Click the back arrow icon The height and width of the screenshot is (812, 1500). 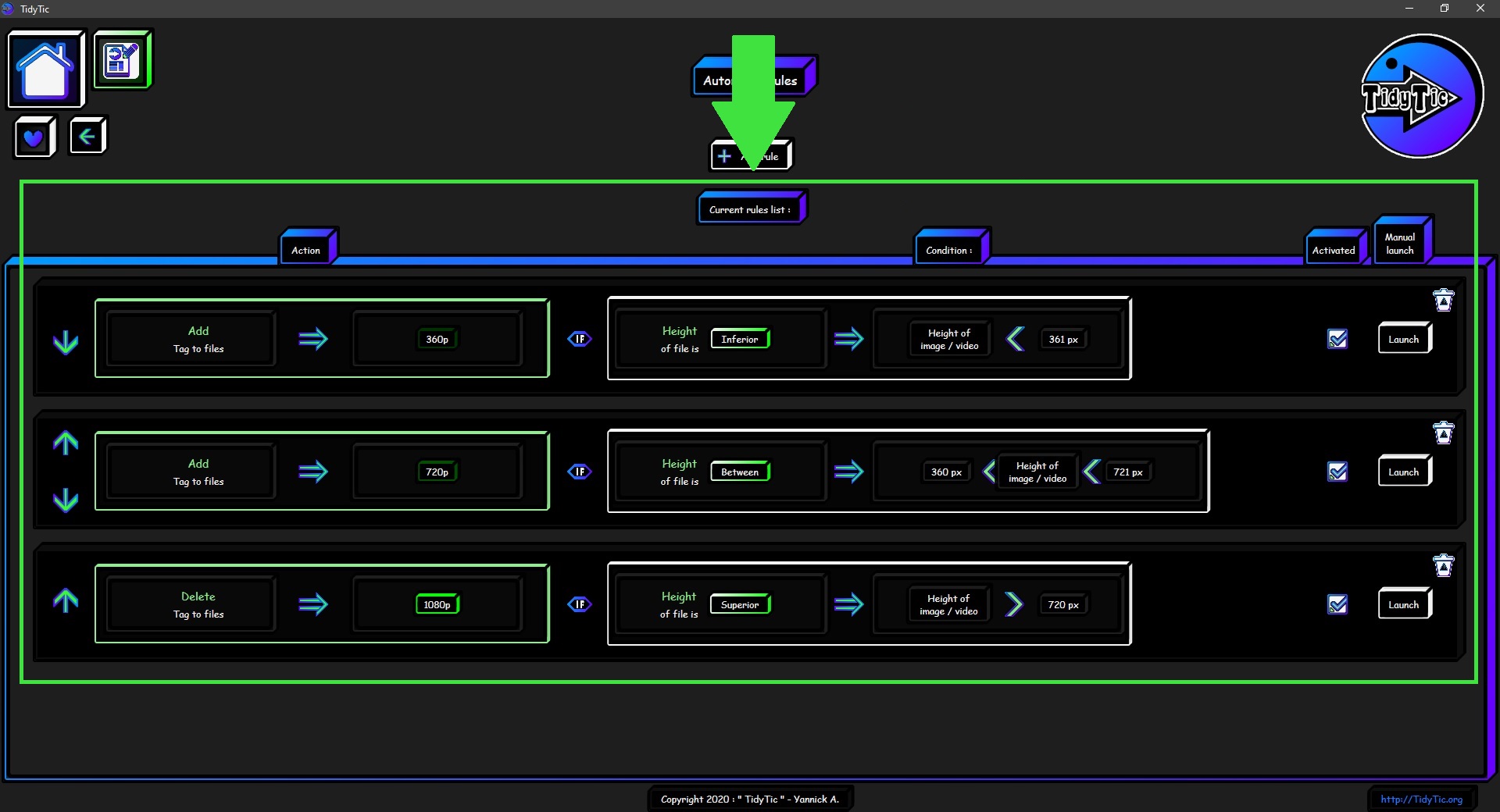87,137
